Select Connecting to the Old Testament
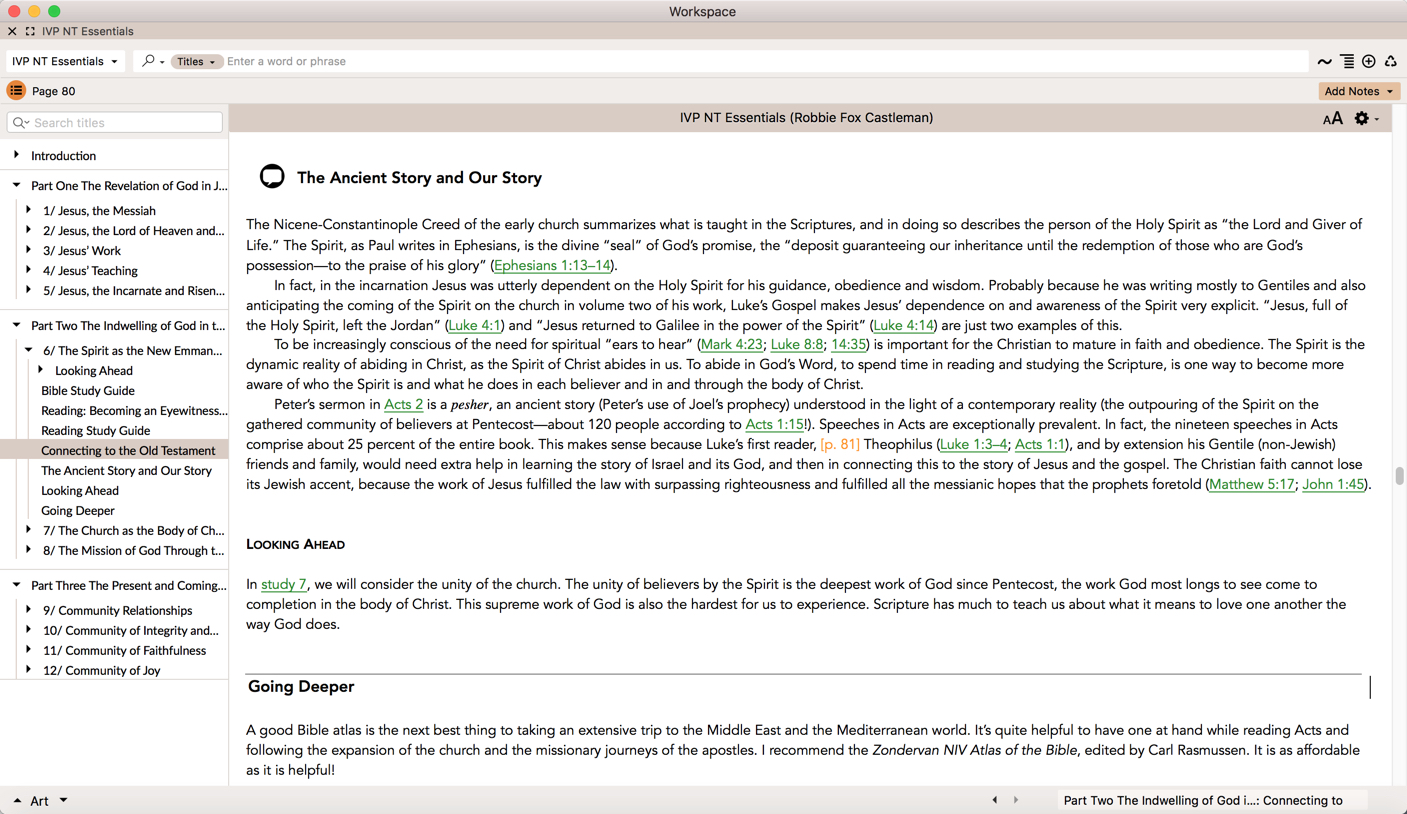 (128, 451)
